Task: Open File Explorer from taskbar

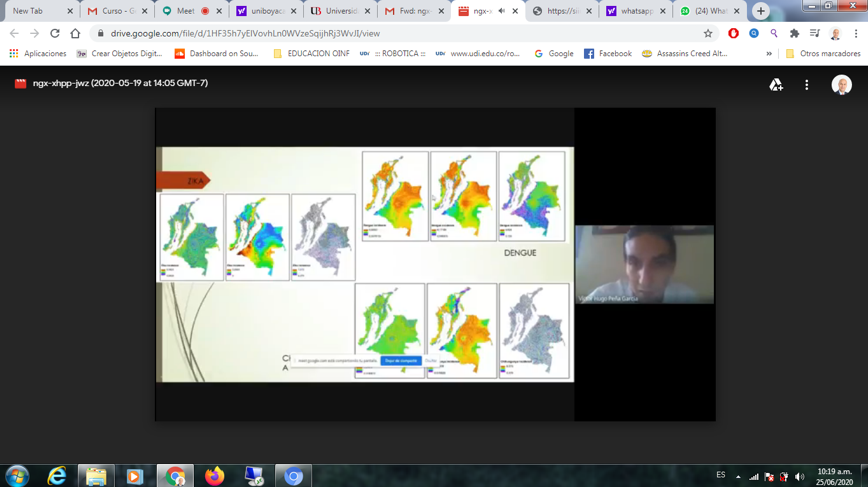Action: pyautogui.click(x=96, y=476)
